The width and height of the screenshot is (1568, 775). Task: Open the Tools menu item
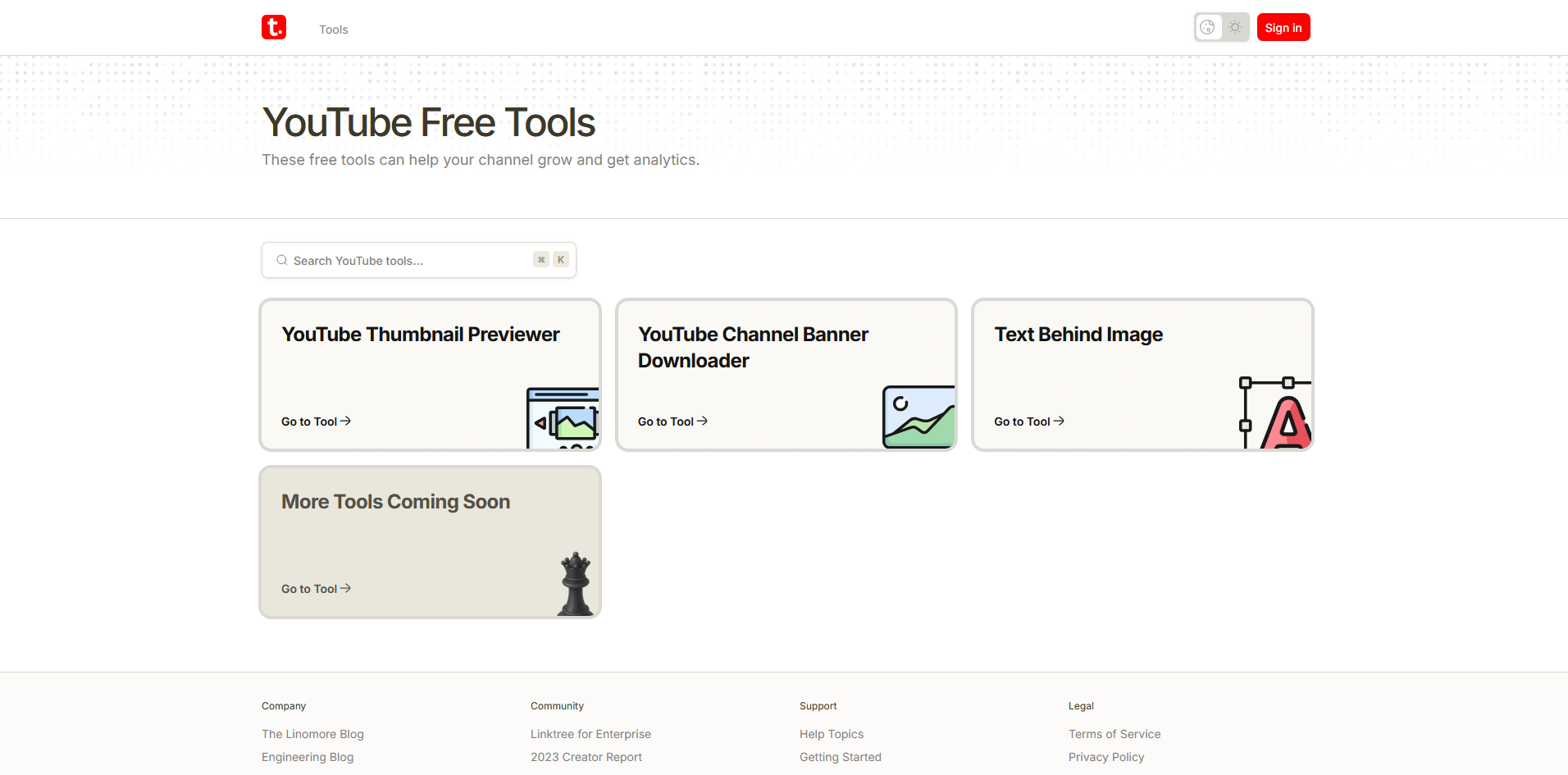pos(334,30)
